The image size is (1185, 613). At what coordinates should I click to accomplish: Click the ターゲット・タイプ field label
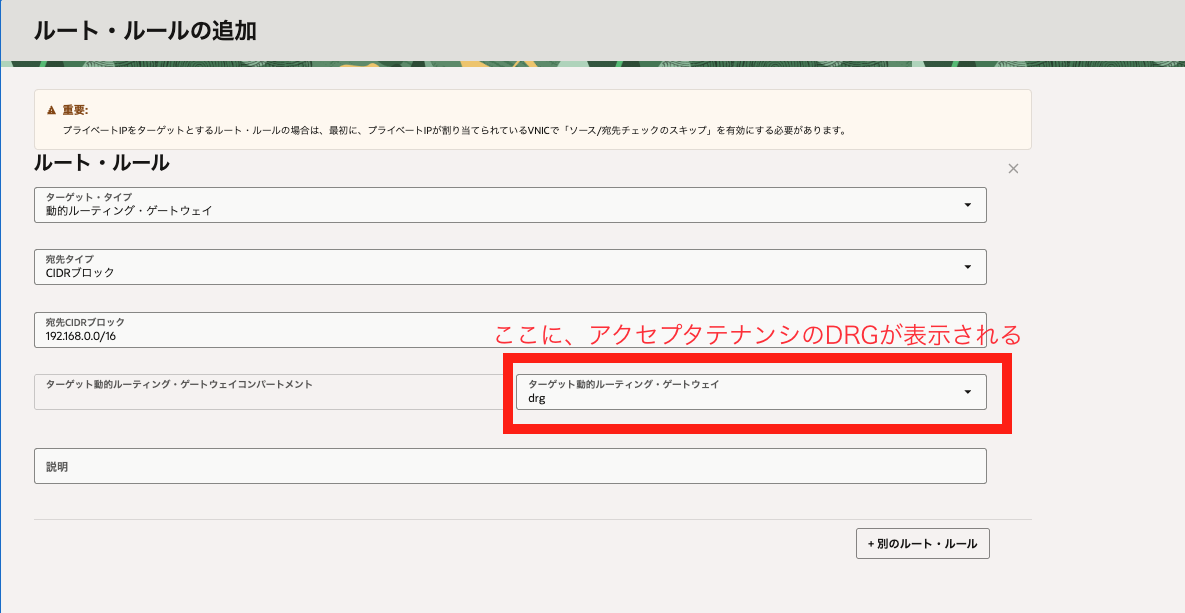point(88,197)
